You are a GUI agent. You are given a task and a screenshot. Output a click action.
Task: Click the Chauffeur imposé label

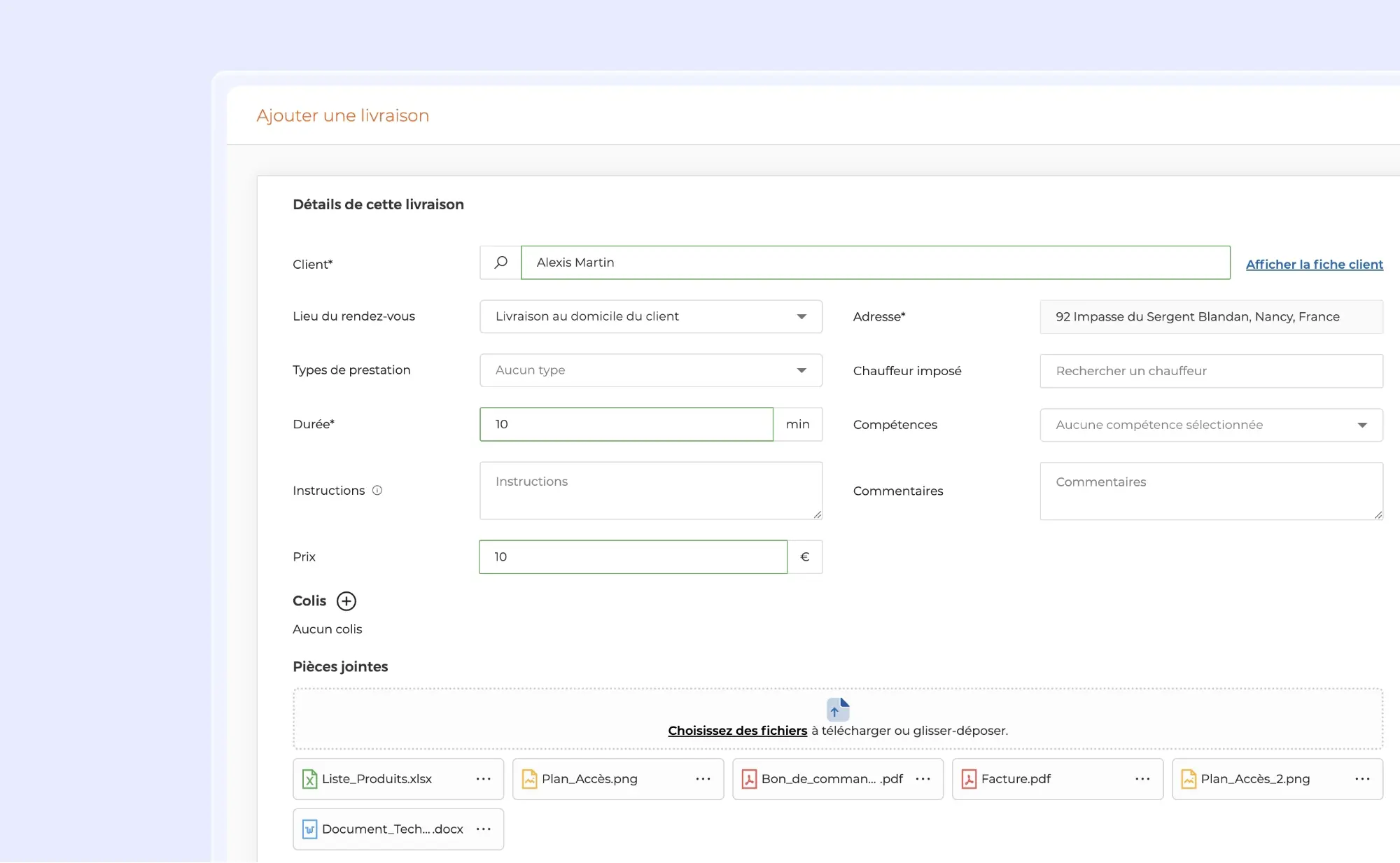tap(907, 371)
